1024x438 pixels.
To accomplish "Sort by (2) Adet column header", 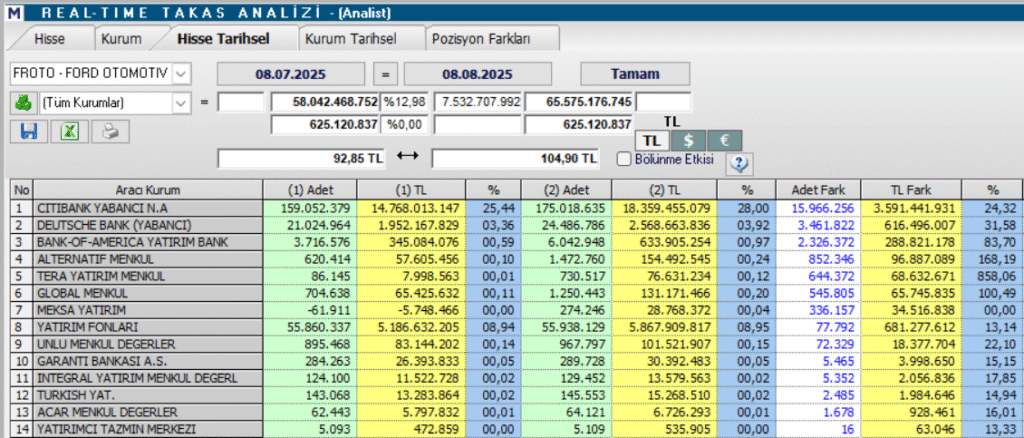I will pyautogui.click(x=567, y=191).
